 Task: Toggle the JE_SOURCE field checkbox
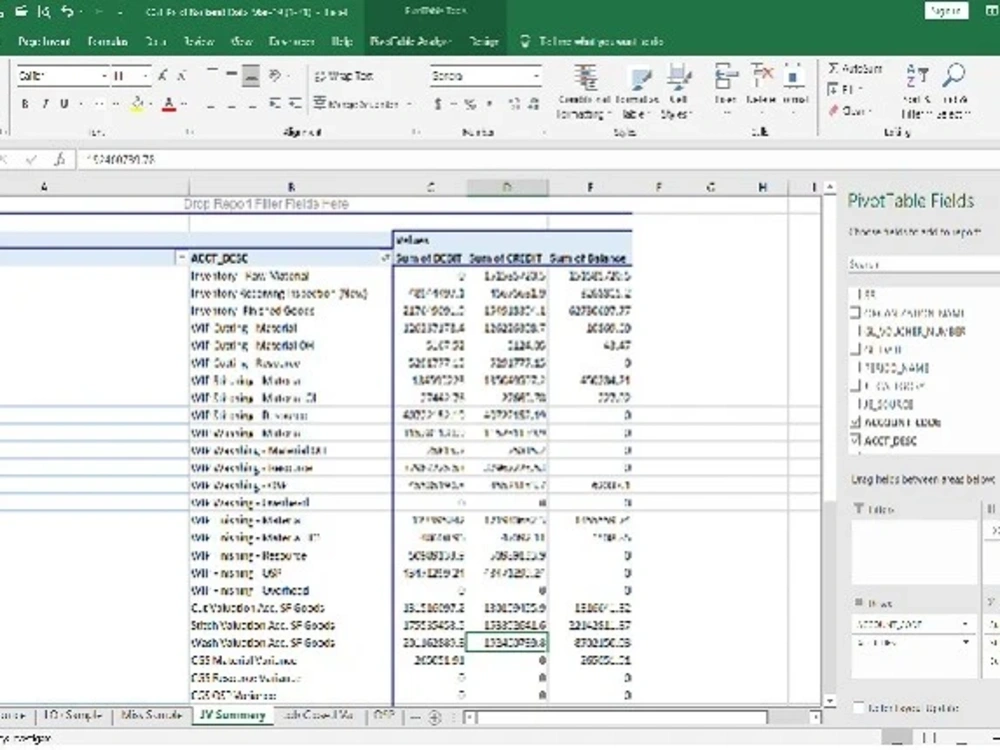pos(856,404)
